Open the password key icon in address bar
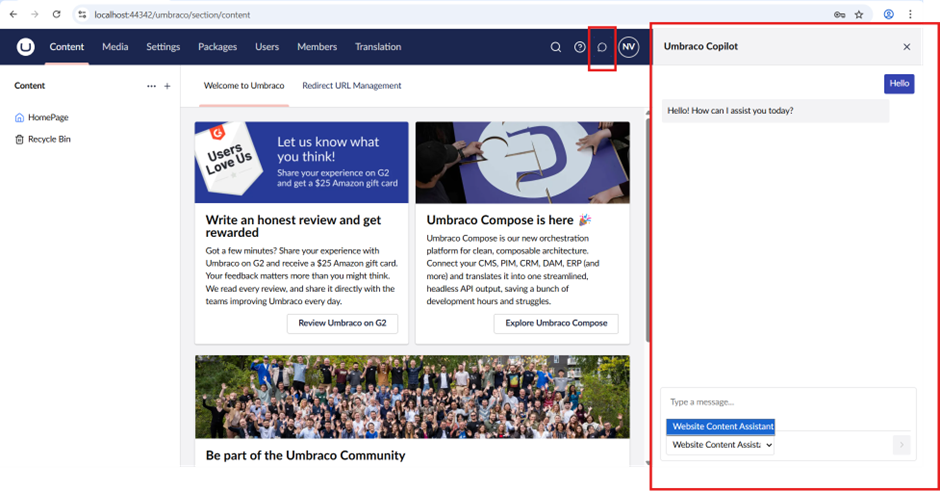The height and width of the screenshot is (491, 940). click(x=839, y=14)
